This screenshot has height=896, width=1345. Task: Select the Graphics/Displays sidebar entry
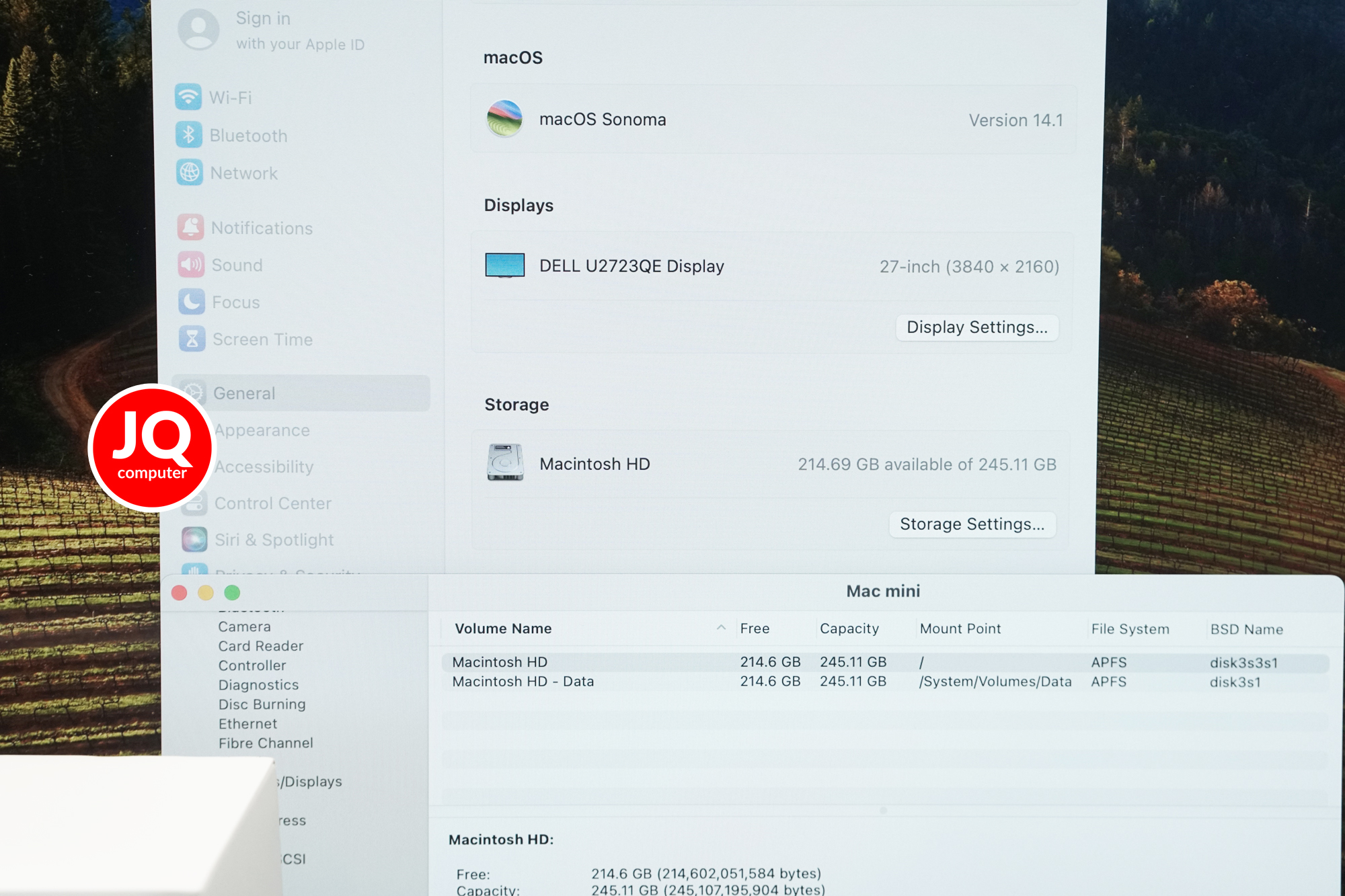coord(309,782)
